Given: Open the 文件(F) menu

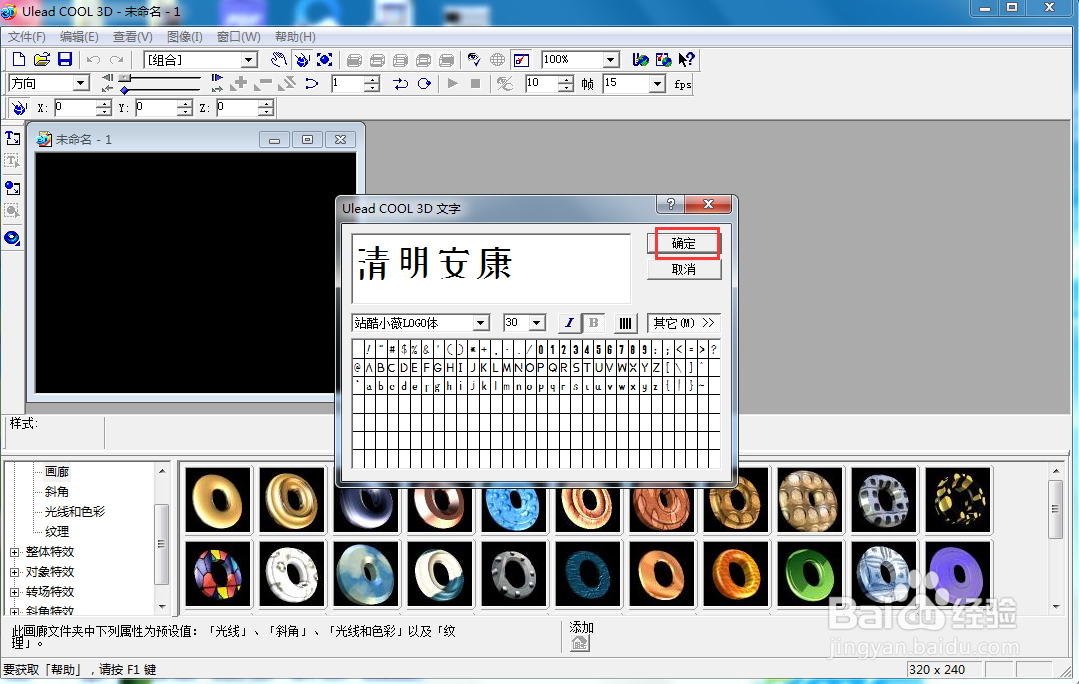Looking at the screenshot, I should 27,36.
